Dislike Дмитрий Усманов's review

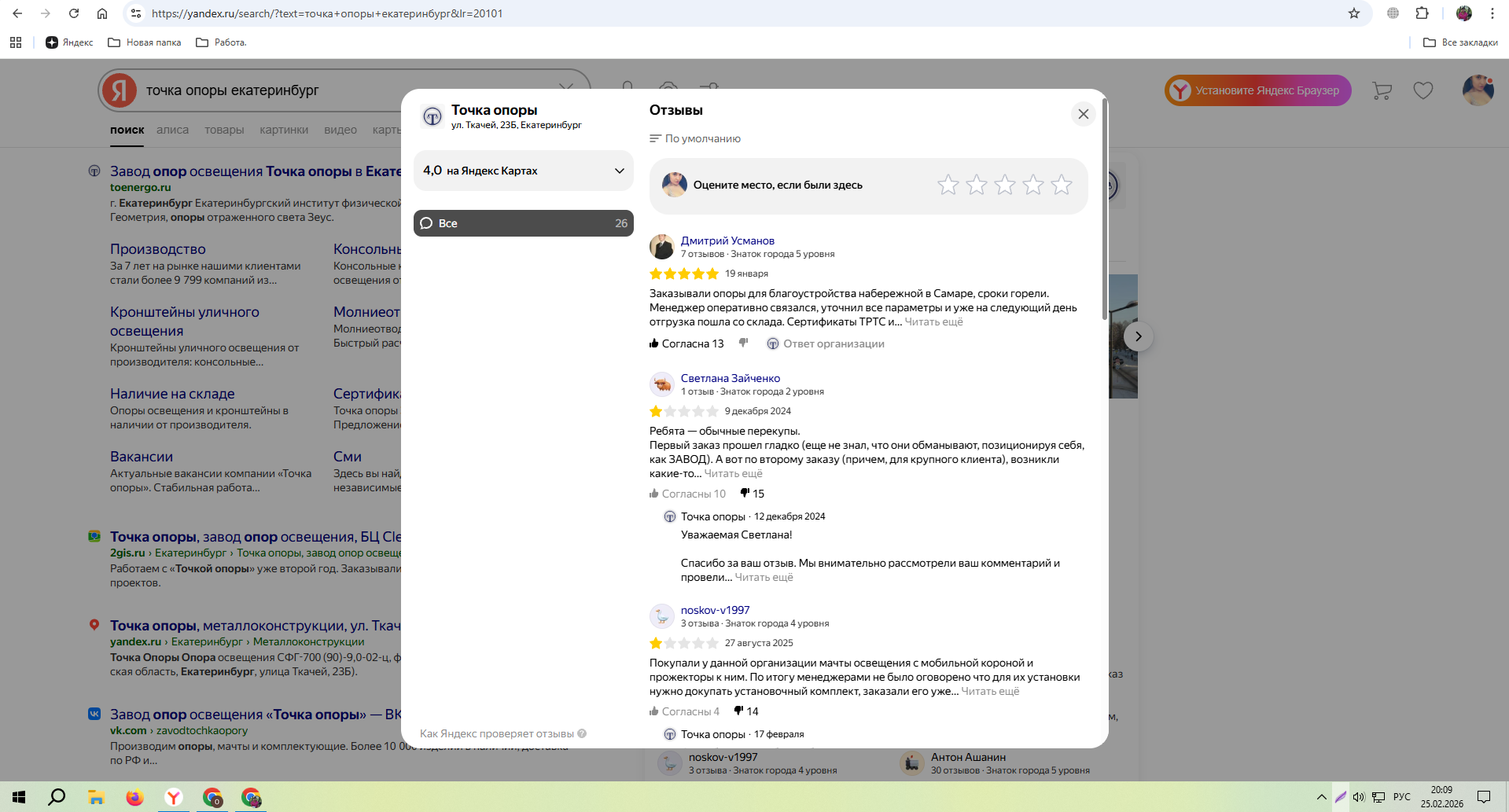[x=743, y=344]
